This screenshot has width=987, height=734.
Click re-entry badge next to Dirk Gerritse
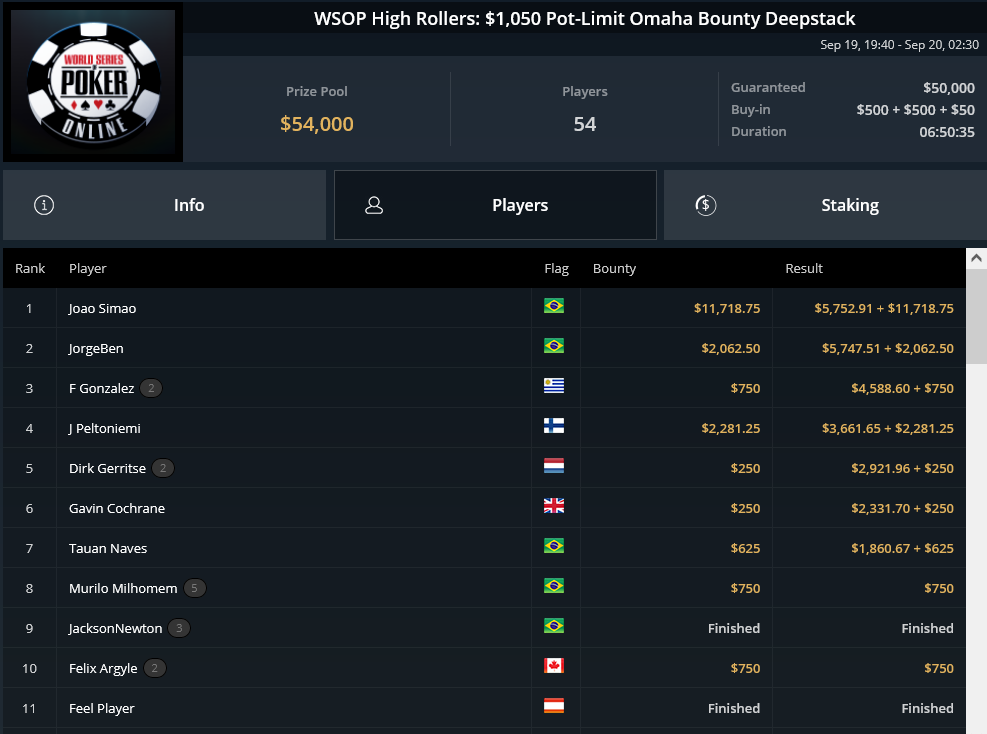click(163, 468)
